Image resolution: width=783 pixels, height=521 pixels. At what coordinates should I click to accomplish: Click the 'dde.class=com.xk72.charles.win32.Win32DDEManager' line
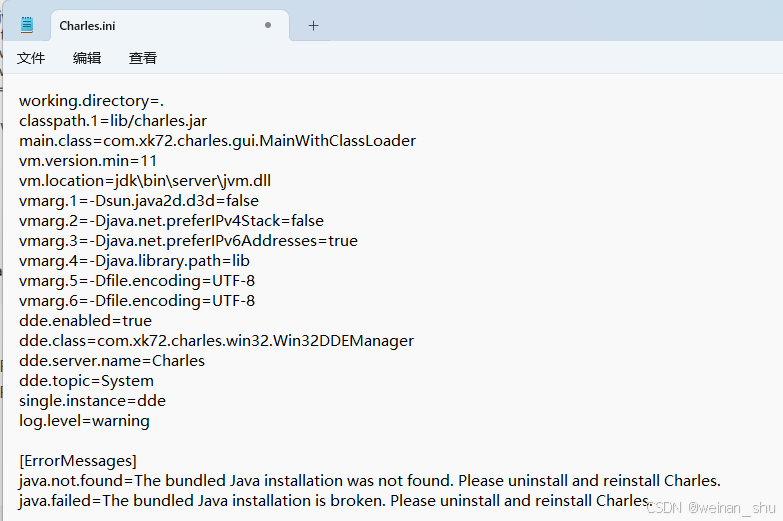tap(216, 341)
